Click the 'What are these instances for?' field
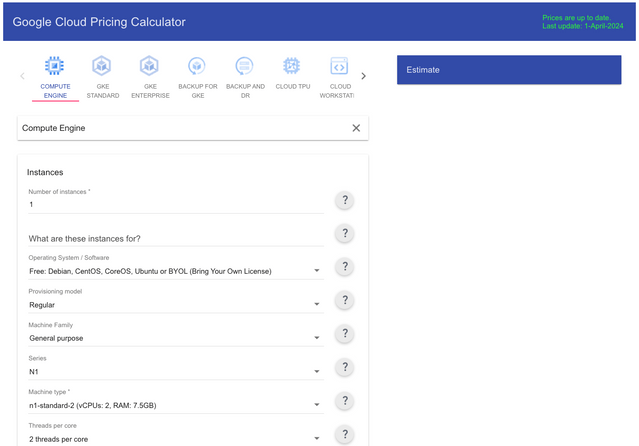The height and width of the screenshot is (446, 639). tap(172, 238)
